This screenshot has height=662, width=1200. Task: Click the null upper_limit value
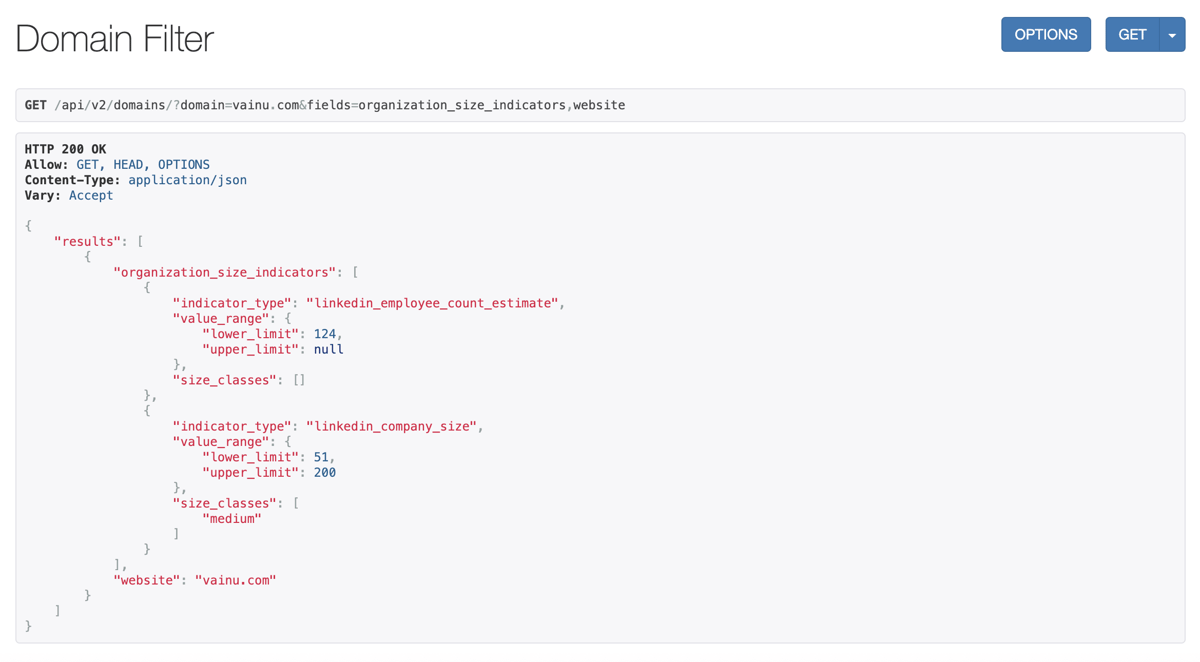(328, 349)
